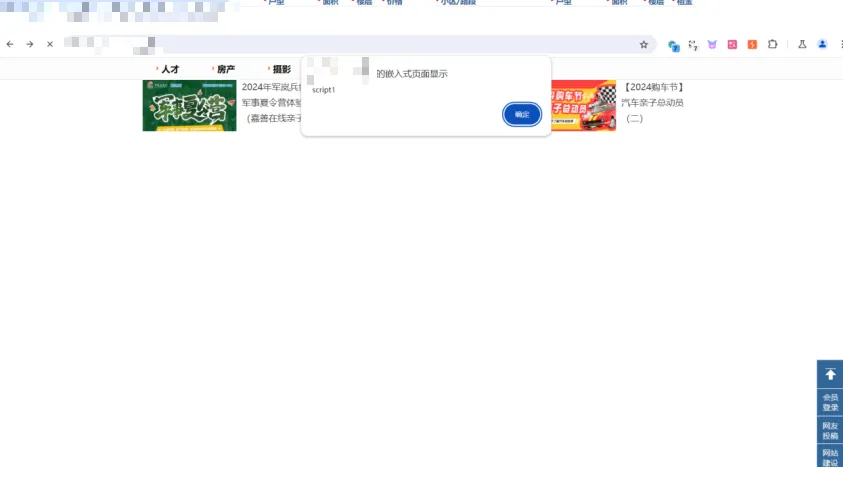Open the 网友投稿 sidebar button

830,430
